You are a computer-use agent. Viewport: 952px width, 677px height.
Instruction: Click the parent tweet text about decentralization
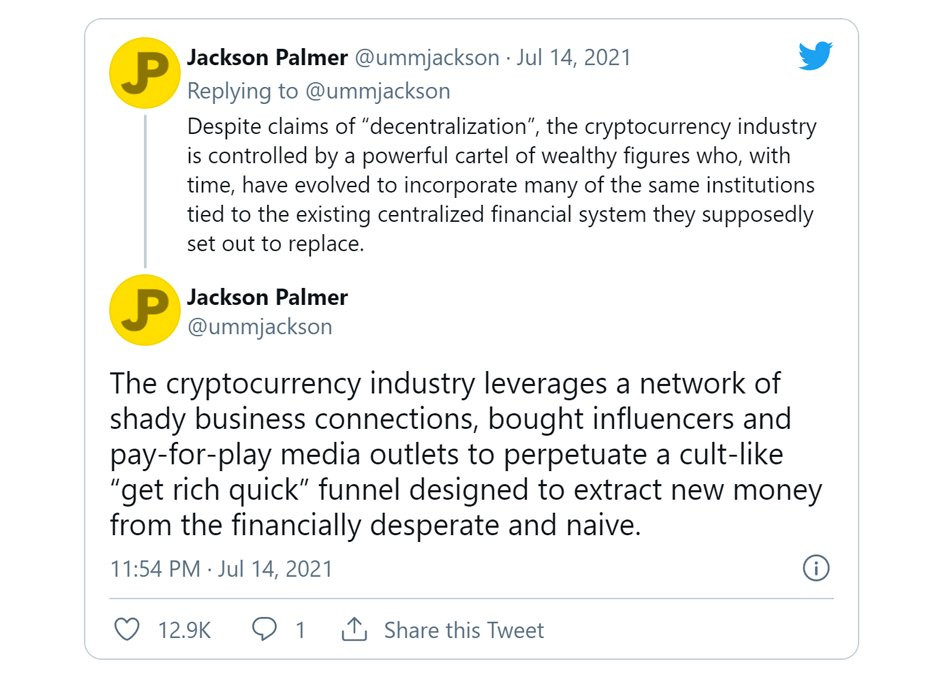[502, 185]
